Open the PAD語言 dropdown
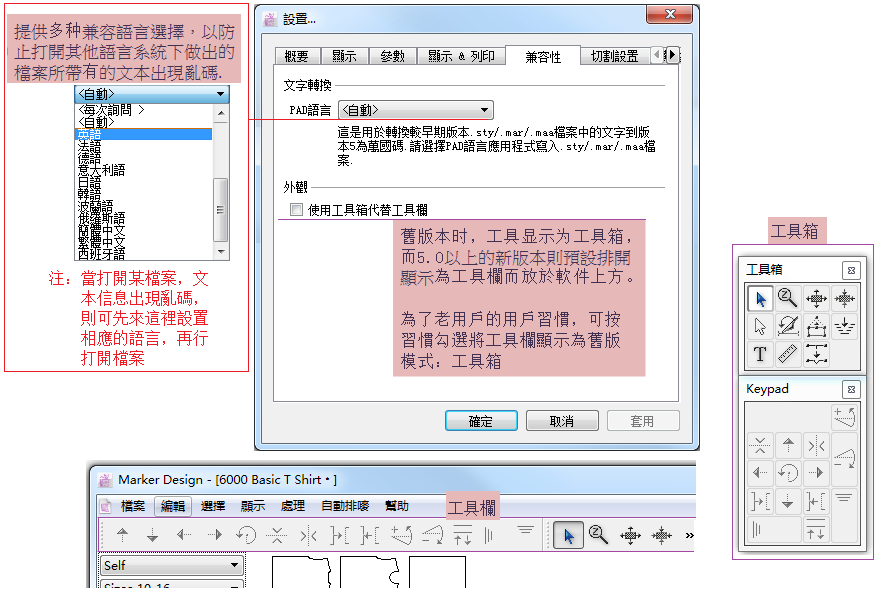Image resolution: width=880 pixels, height=596 pixels. 416,110
